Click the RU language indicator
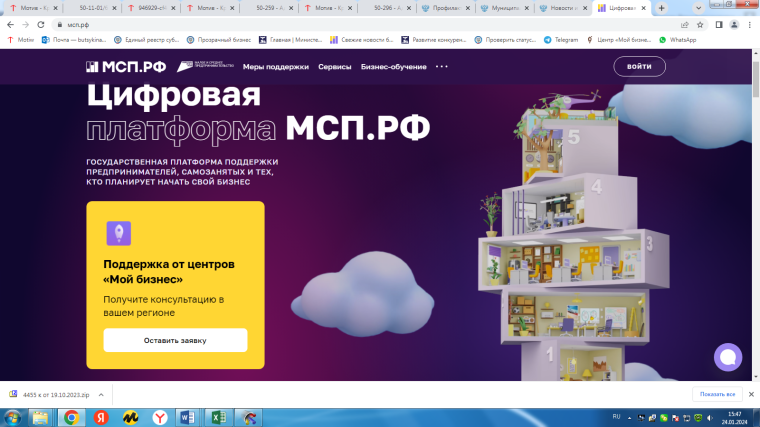 coord(616,417)
